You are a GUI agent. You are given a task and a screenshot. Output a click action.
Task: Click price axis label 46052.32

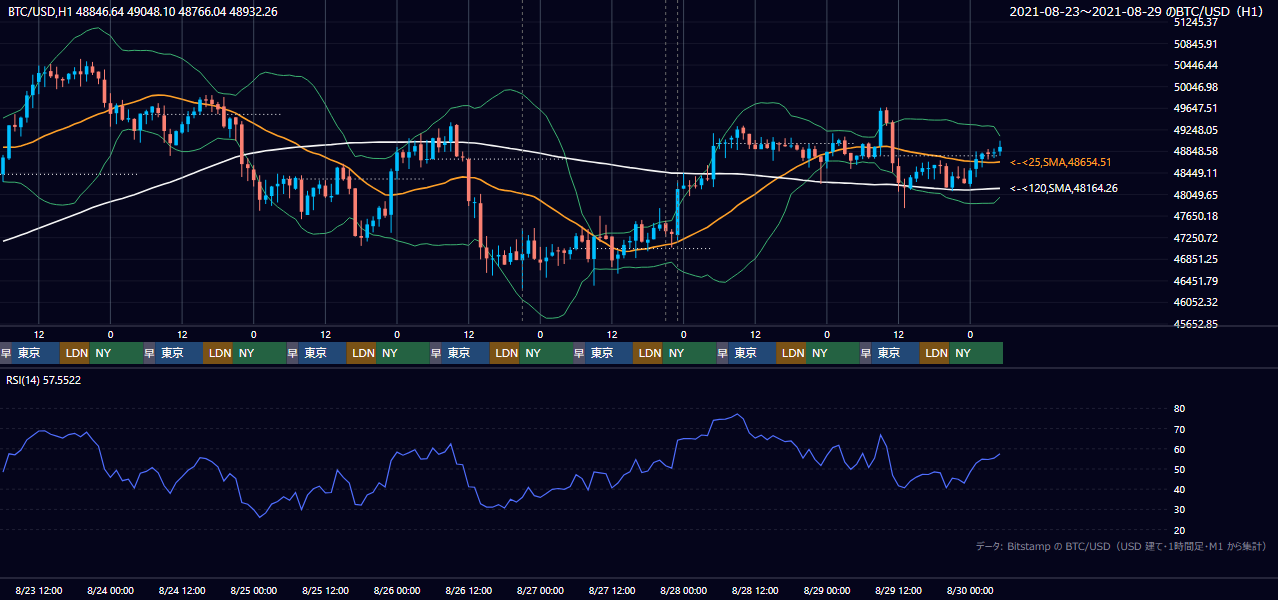click(1195, 302)
